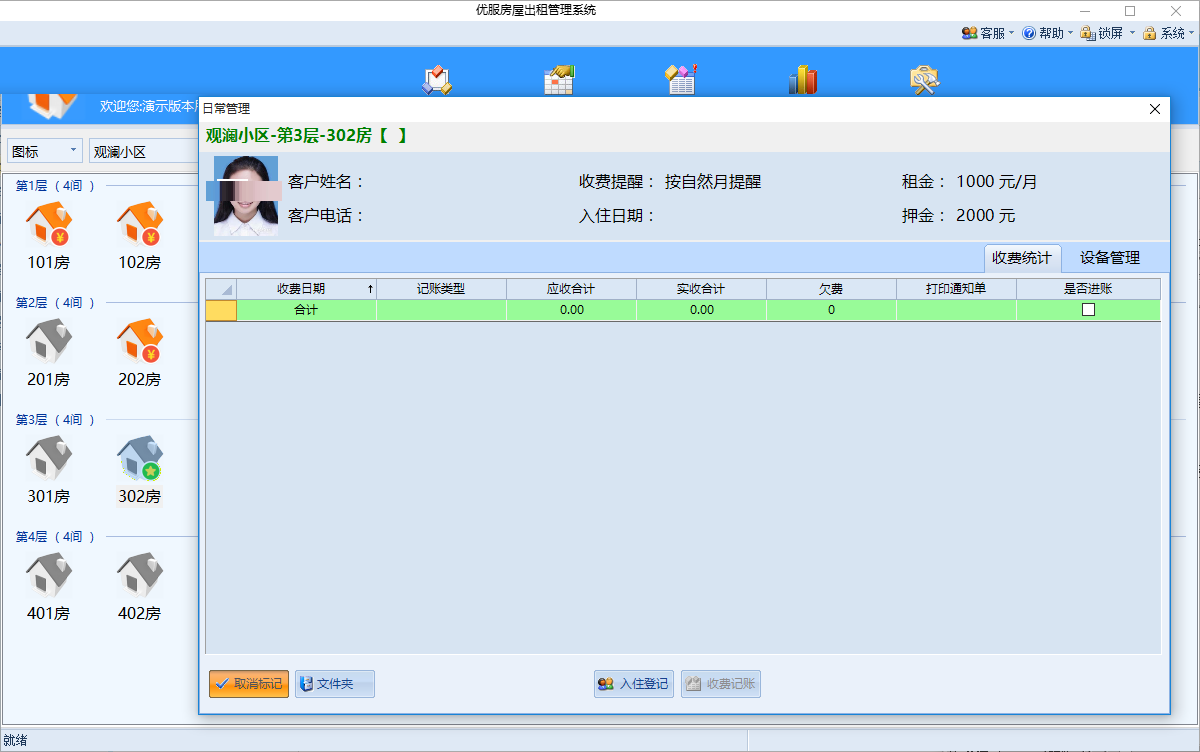The height and width of the screenshot is (752, 1200).
Task: Close the 日常管理 dialog
Action: tap(1155, 109)
